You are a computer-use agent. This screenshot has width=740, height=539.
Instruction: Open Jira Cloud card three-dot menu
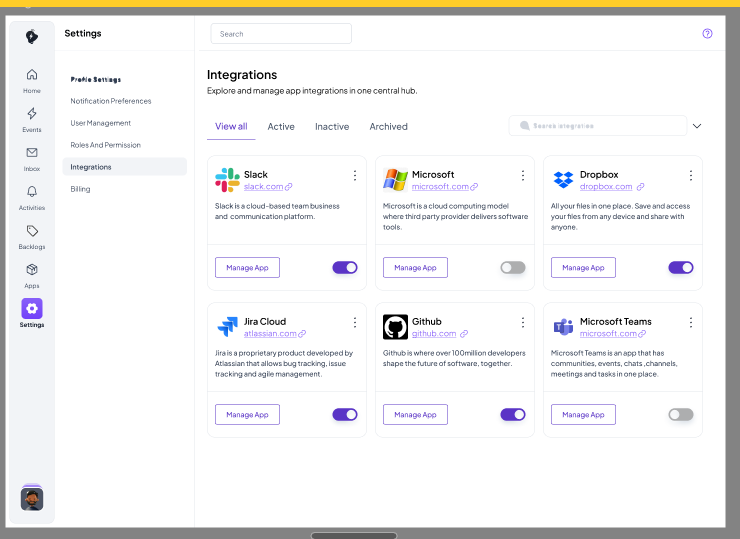click(355, 322)
